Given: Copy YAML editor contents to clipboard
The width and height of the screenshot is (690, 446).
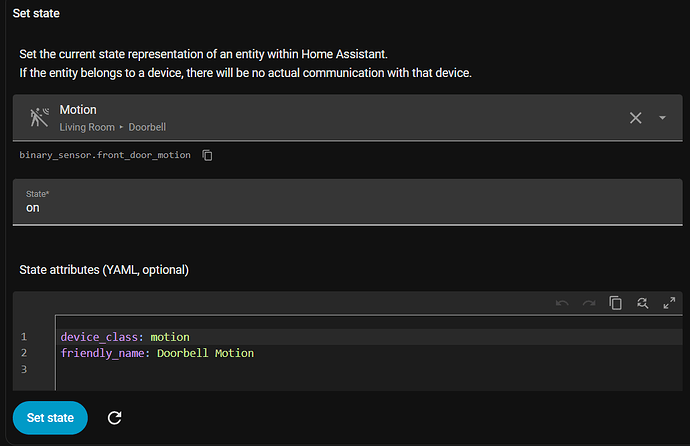Looking at the screenshot, I should tap(615, 303).
